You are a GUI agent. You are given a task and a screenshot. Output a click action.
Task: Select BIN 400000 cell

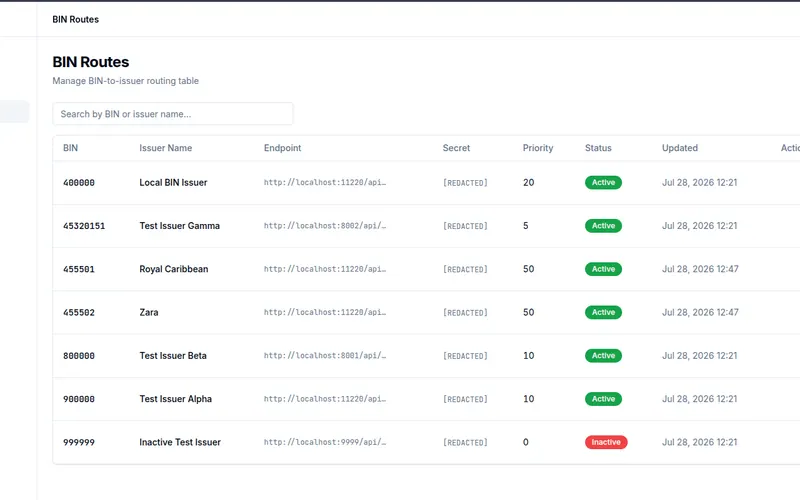click(x=79, y=183)
